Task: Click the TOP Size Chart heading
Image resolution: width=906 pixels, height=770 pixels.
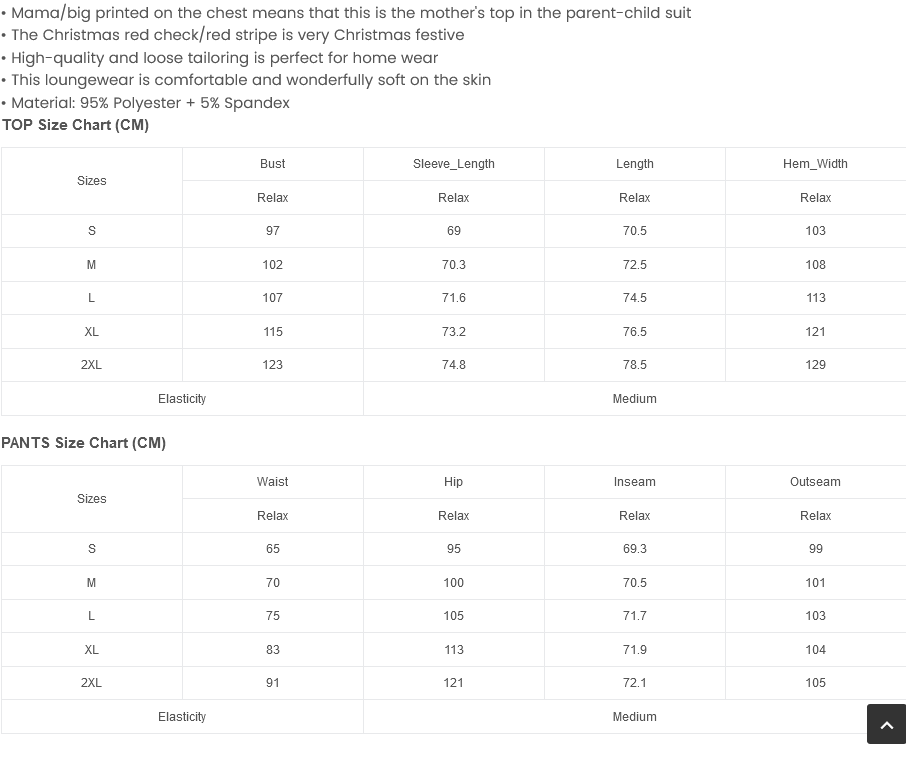Action: click(75, 125)
